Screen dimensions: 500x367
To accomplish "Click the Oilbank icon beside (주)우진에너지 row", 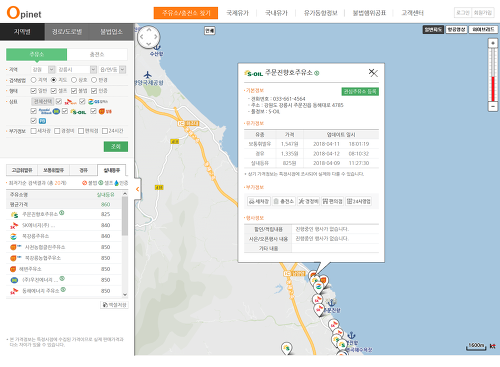I will pos(14,280).
